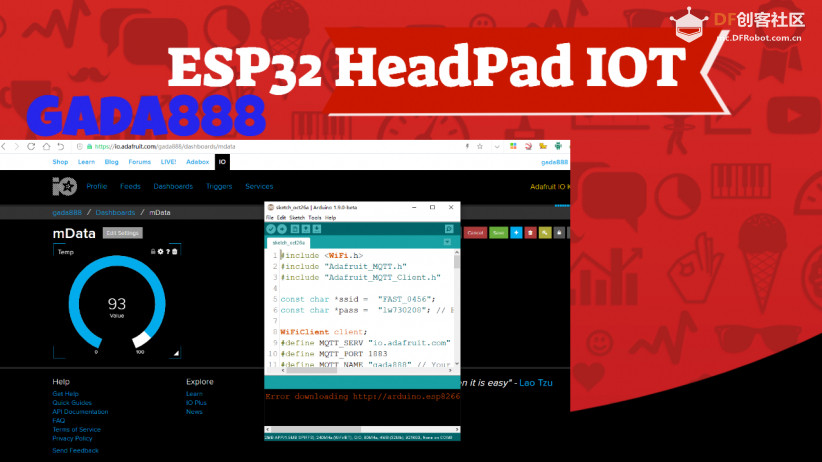
Task: Open the Arduino File menu
Action: pos(269,218)
